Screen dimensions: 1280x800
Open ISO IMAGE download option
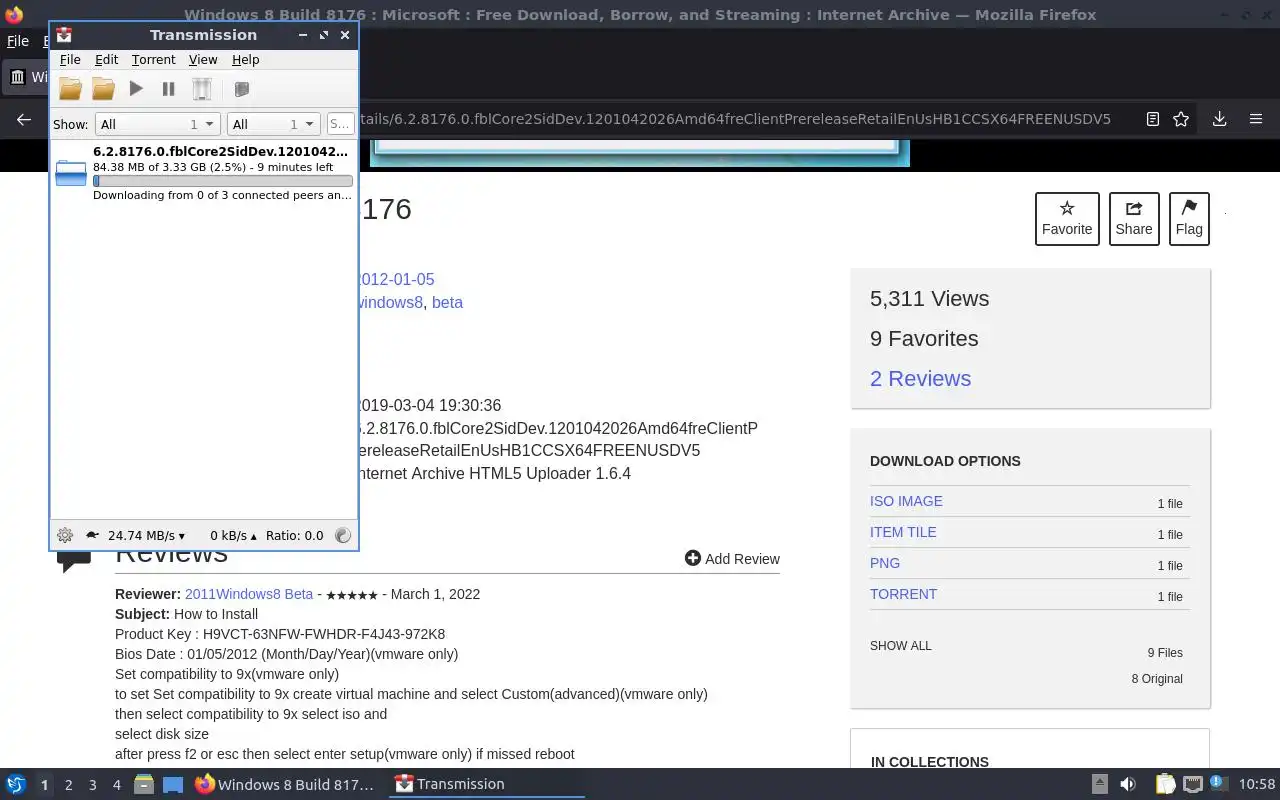[x=906, y=501]
